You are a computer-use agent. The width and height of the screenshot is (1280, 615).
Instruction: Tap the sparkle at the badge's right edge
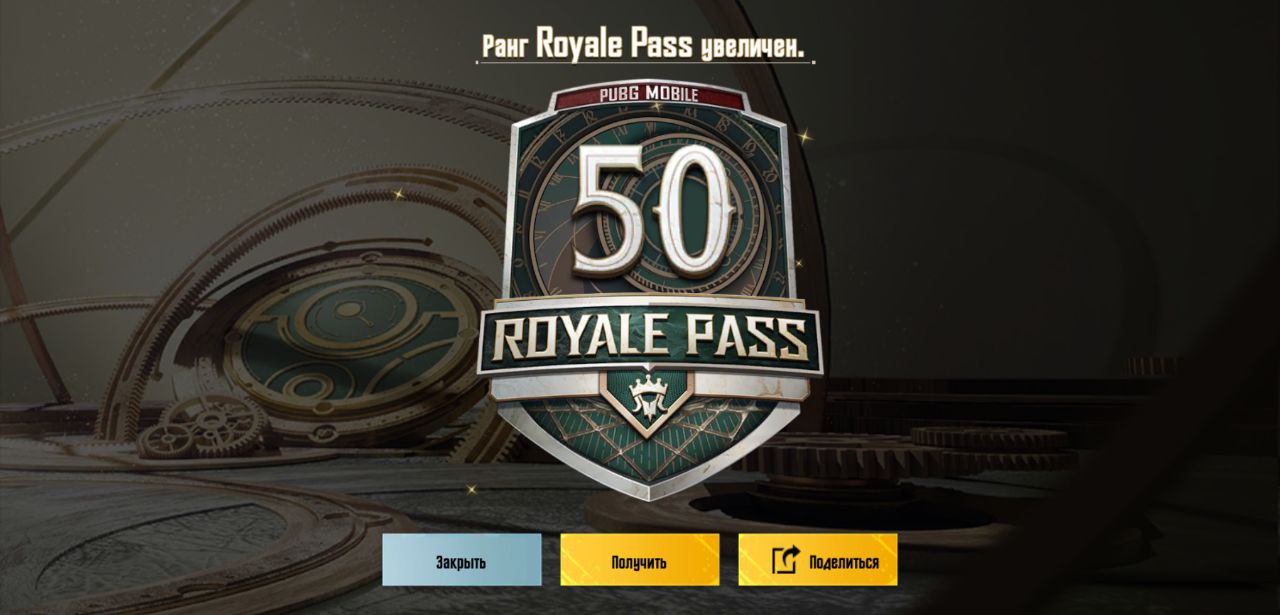click(x=798, y=263)
